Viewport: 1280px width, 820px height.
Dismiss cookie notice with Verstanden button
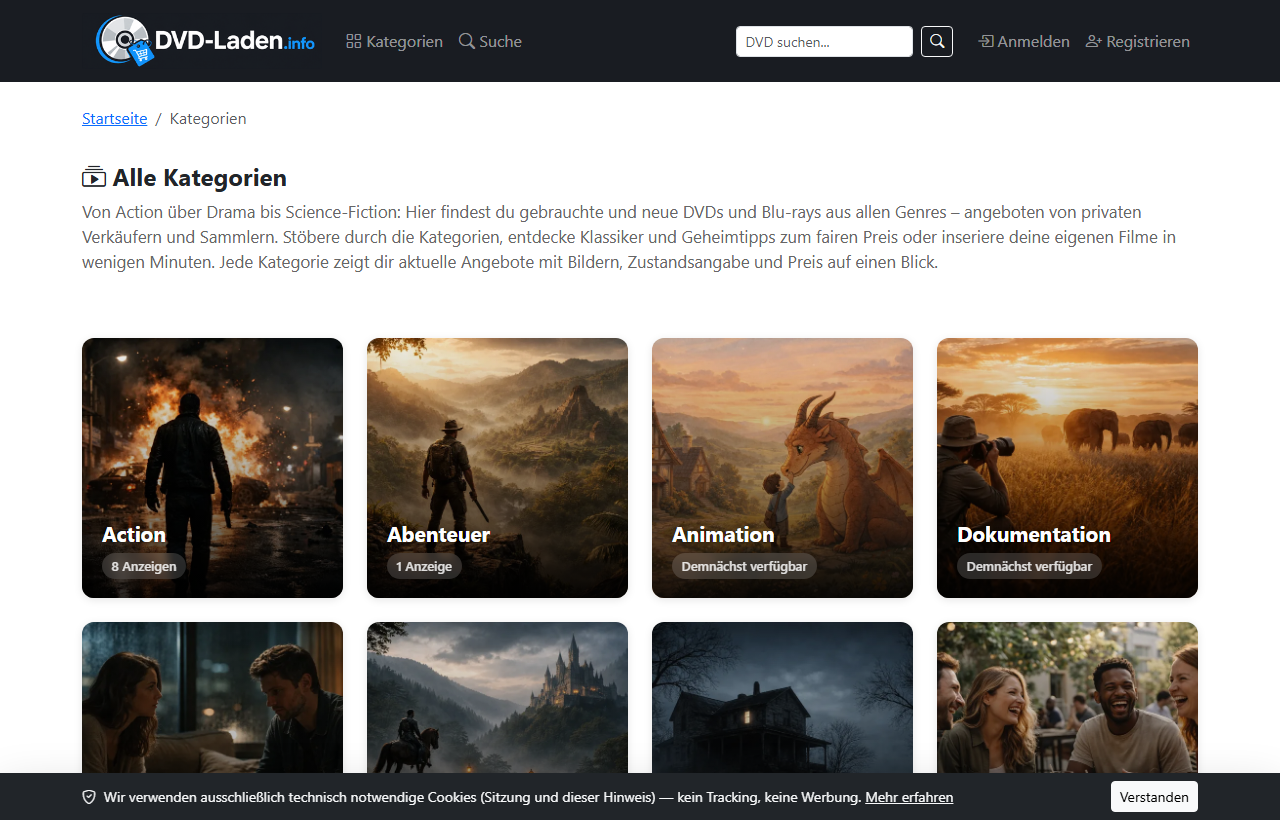click(x=1154, y=797)
